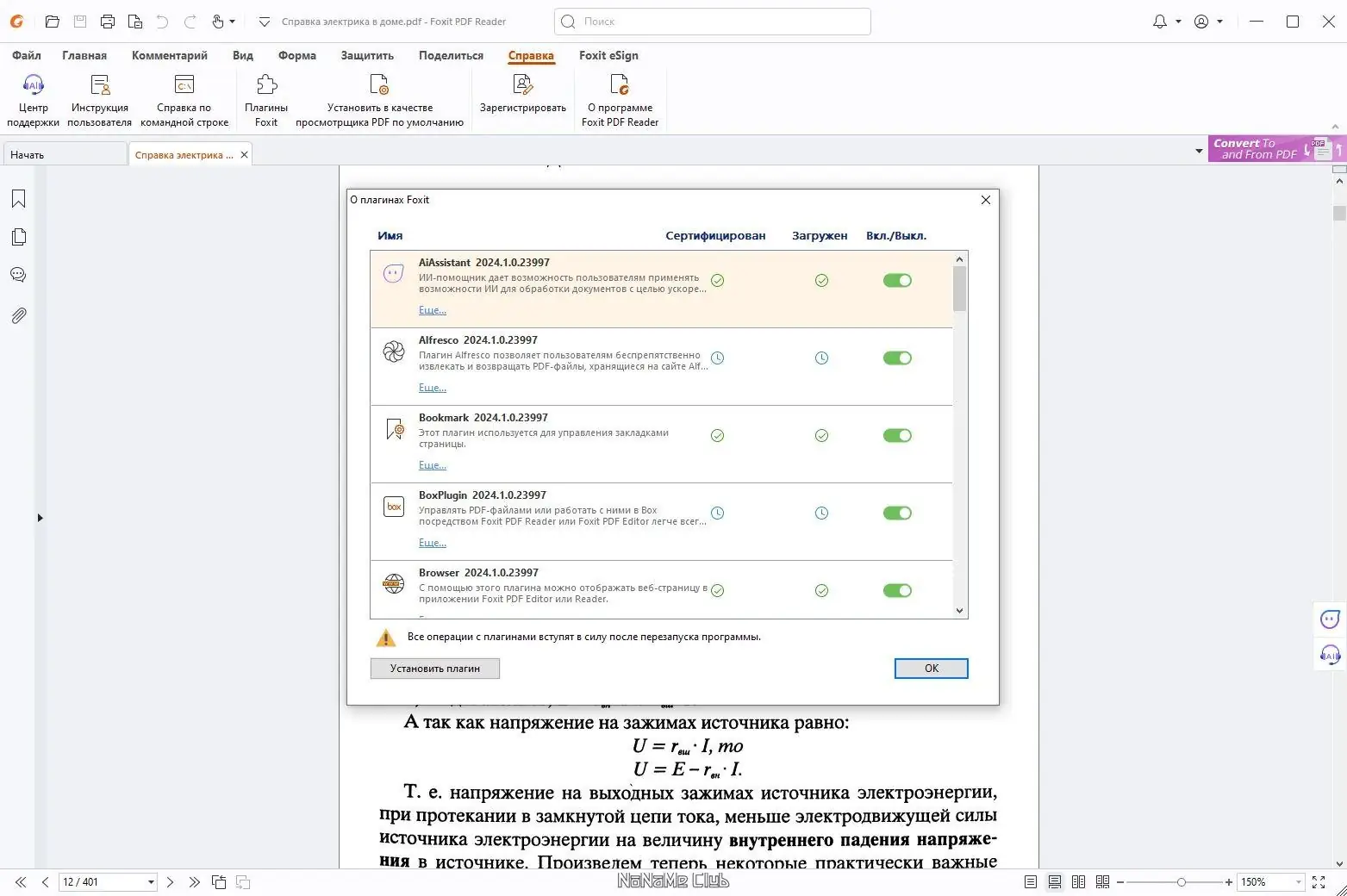Expand the quick access toolbar customize dropdown

[265, 22]
